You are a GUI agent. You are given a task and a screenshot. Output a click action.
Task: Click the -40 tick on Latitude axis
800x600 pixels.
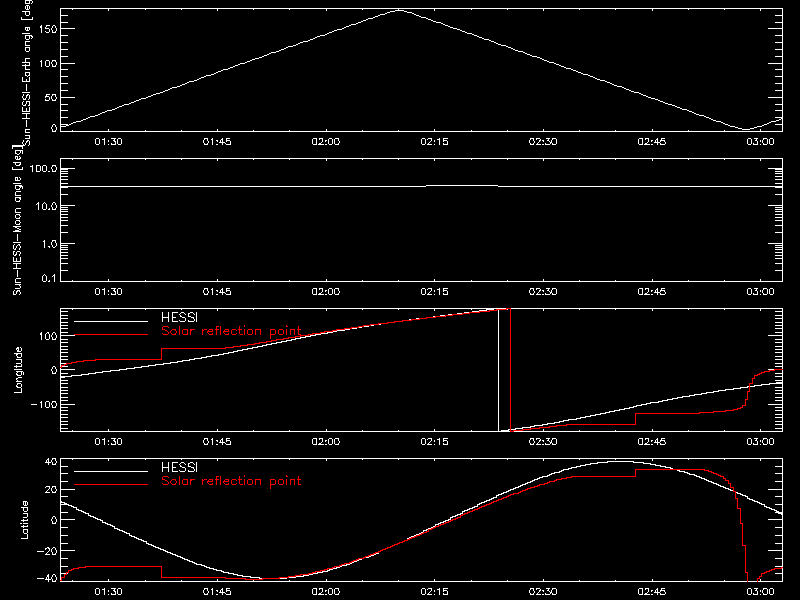[x=47, y=578]
